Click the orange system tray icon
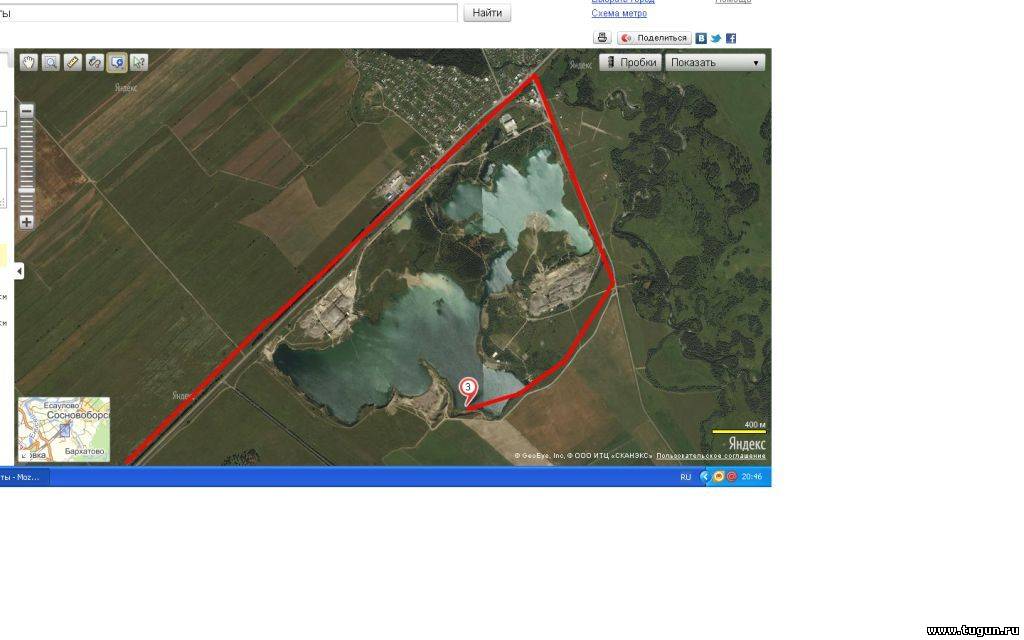This screenshot has width=1024, height=640. [718, 477]
